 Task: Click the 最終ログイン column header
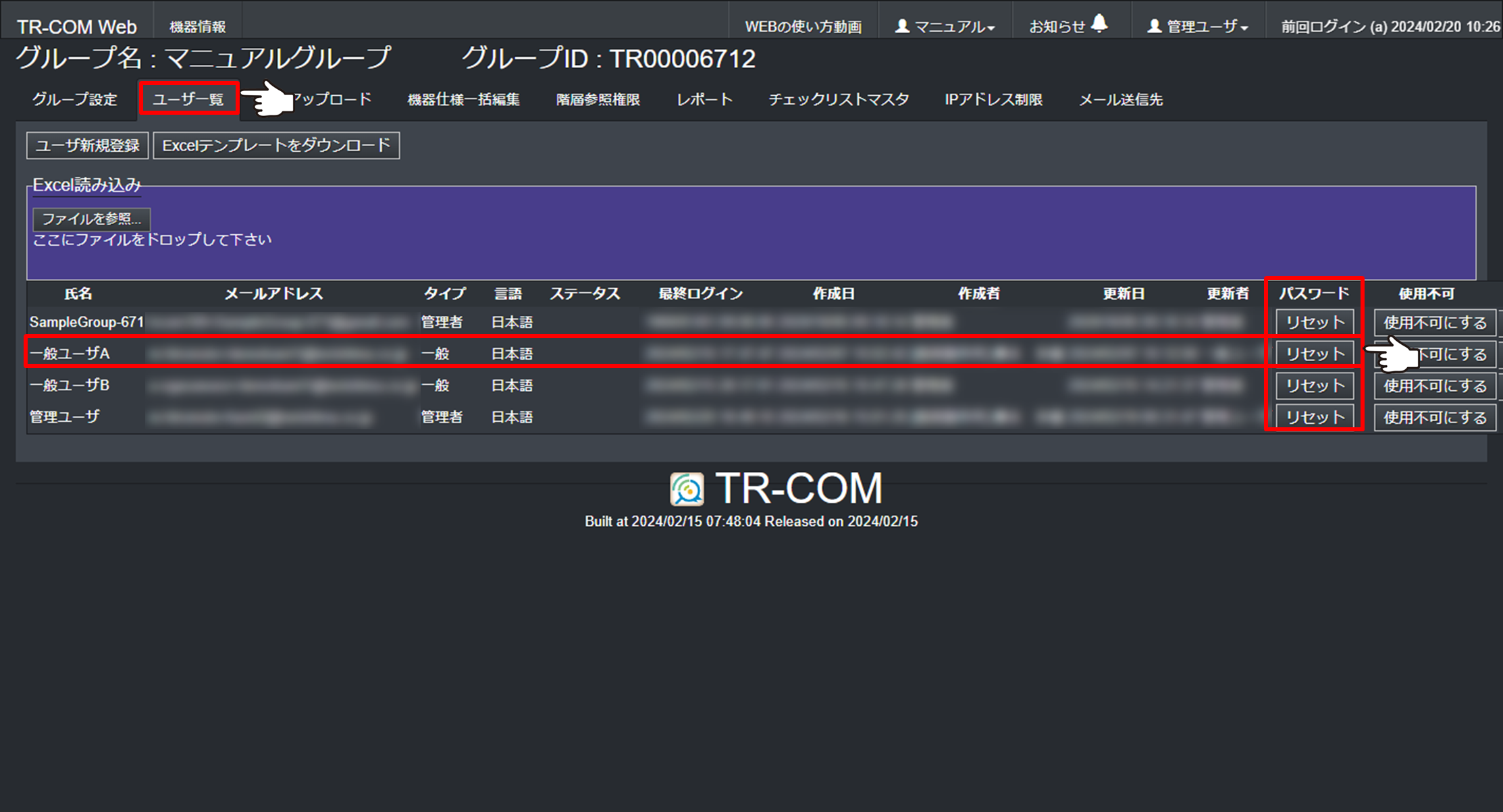click(700, 294)
